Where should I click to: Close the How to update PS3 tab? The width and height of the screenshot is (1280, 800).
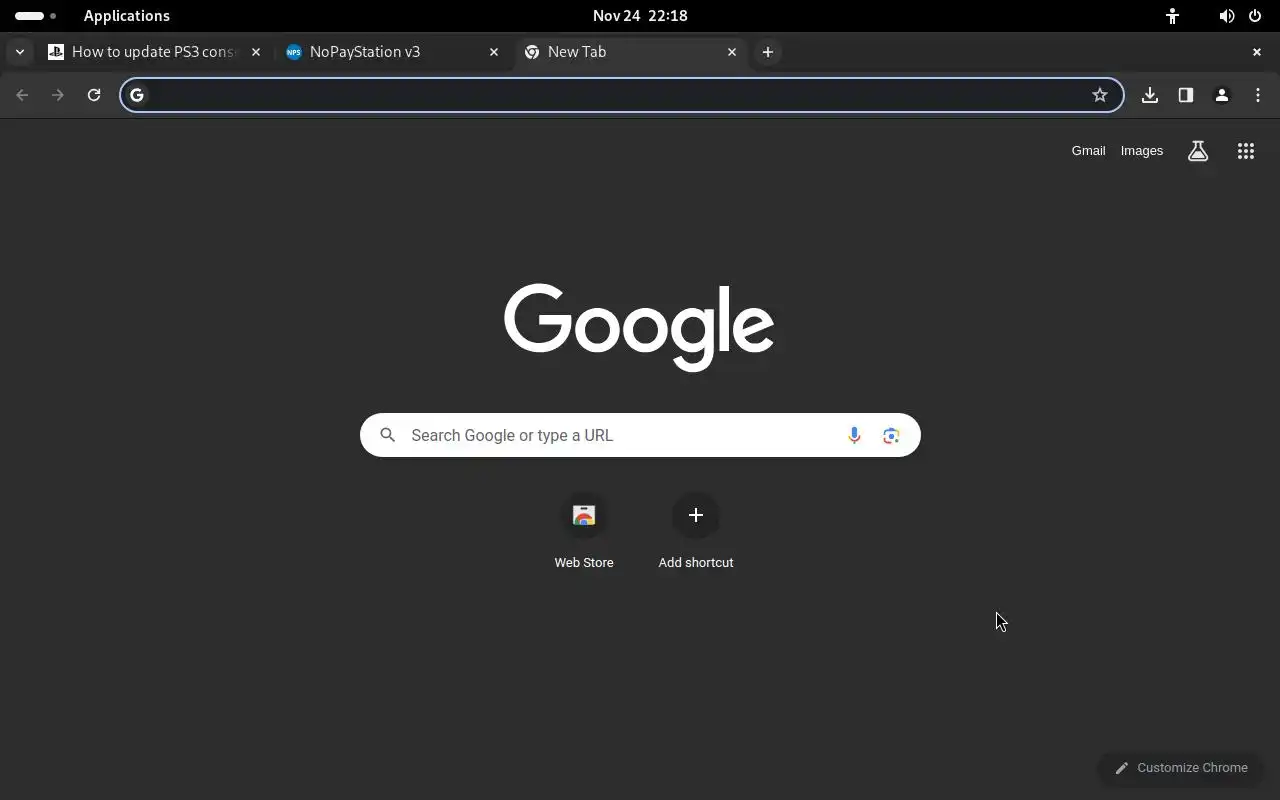click(256, 52)
